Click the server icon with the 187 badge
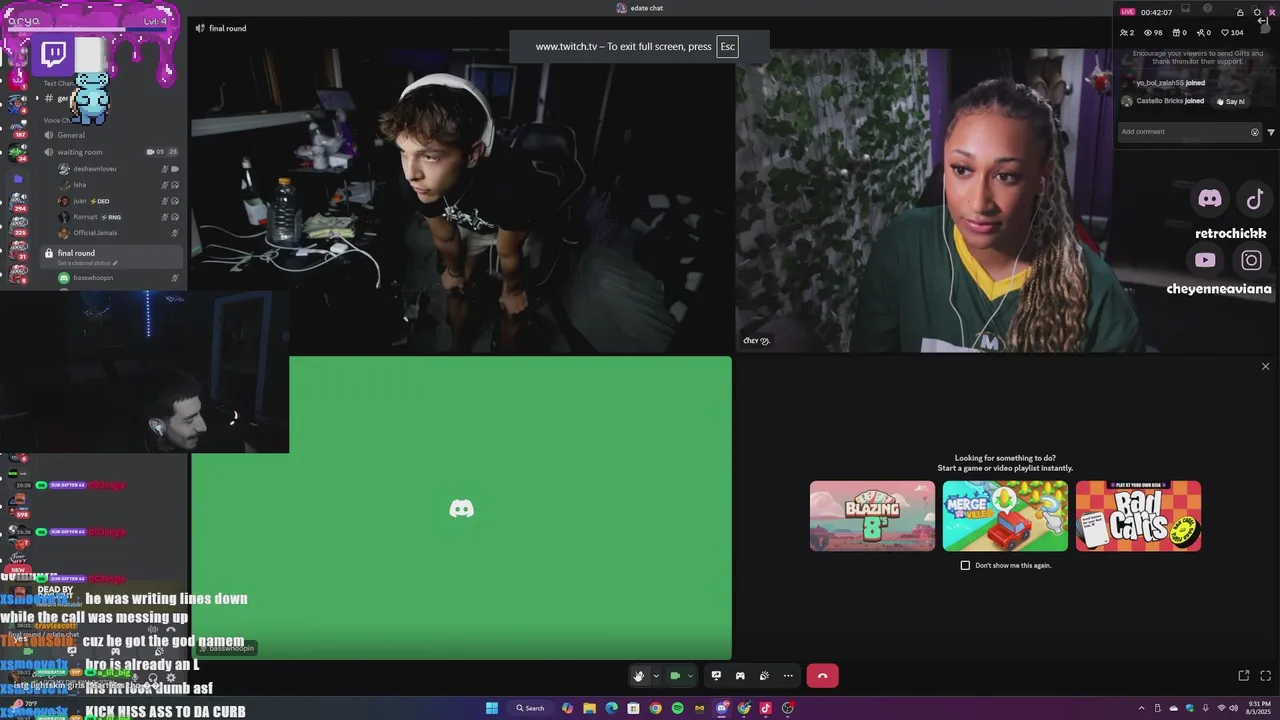This screenshot has height=720, width=1280. (17, 127)
